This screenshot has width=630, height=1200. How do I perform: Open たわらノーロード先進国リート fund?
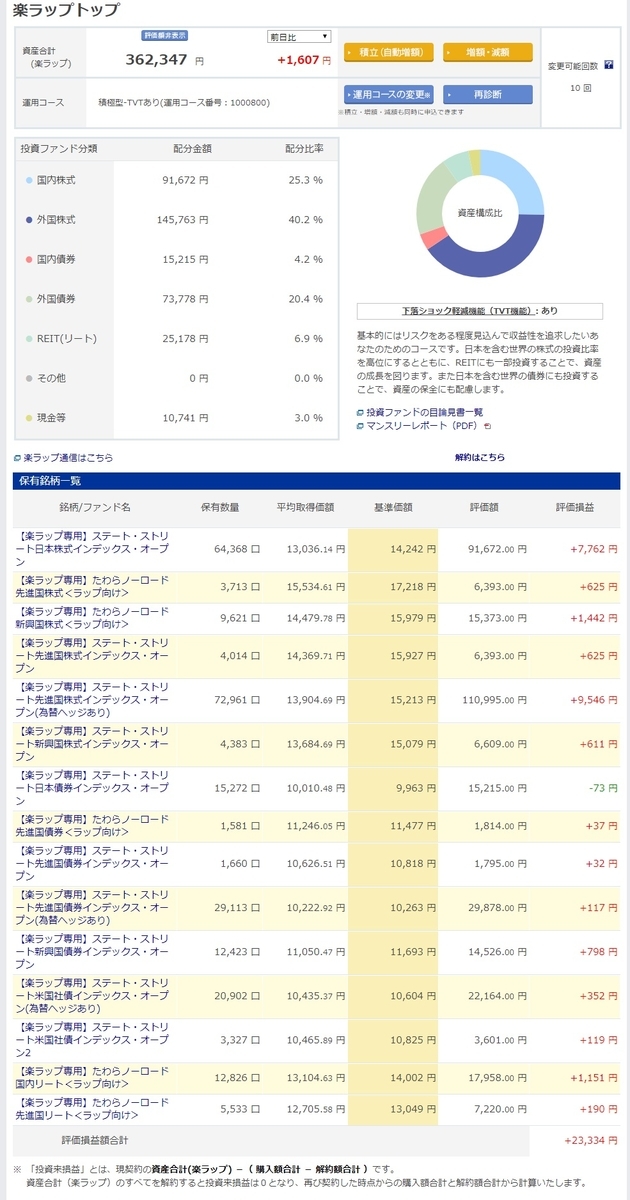coord(94,1108)
